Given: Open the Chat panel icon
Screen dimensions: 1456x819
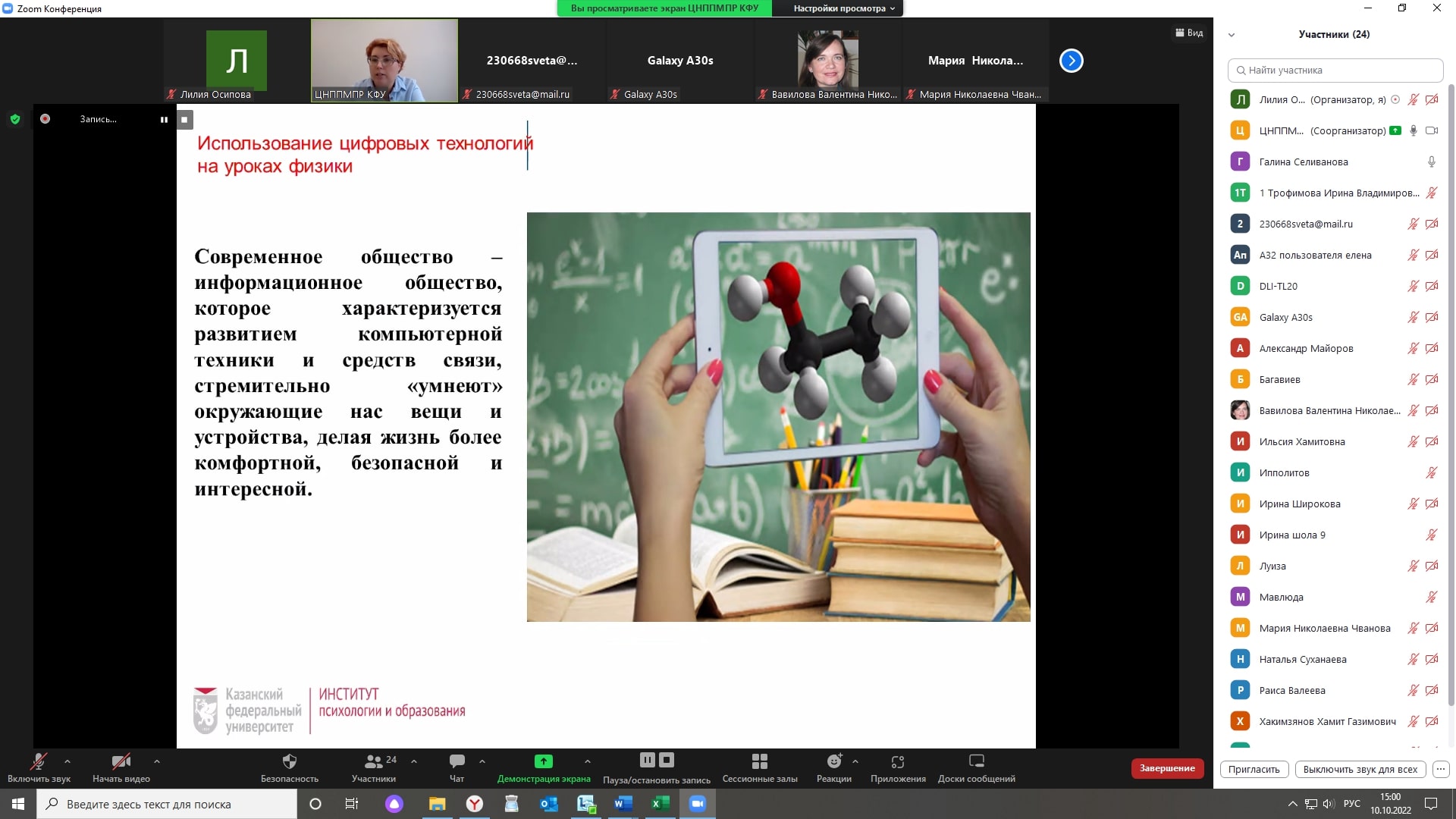Looking at the screenshot, I should point(457,761).
